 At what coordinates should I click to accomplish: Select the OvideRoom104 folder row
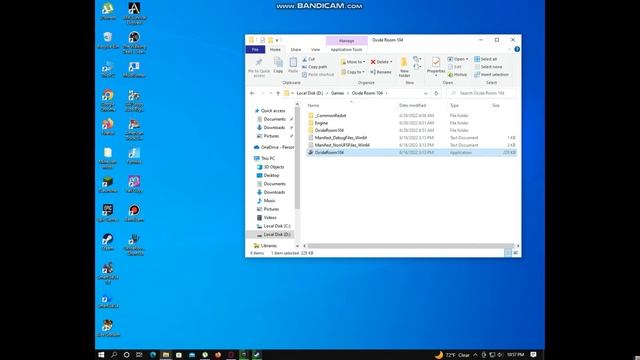pyautogui.click(x=411, y=130)
